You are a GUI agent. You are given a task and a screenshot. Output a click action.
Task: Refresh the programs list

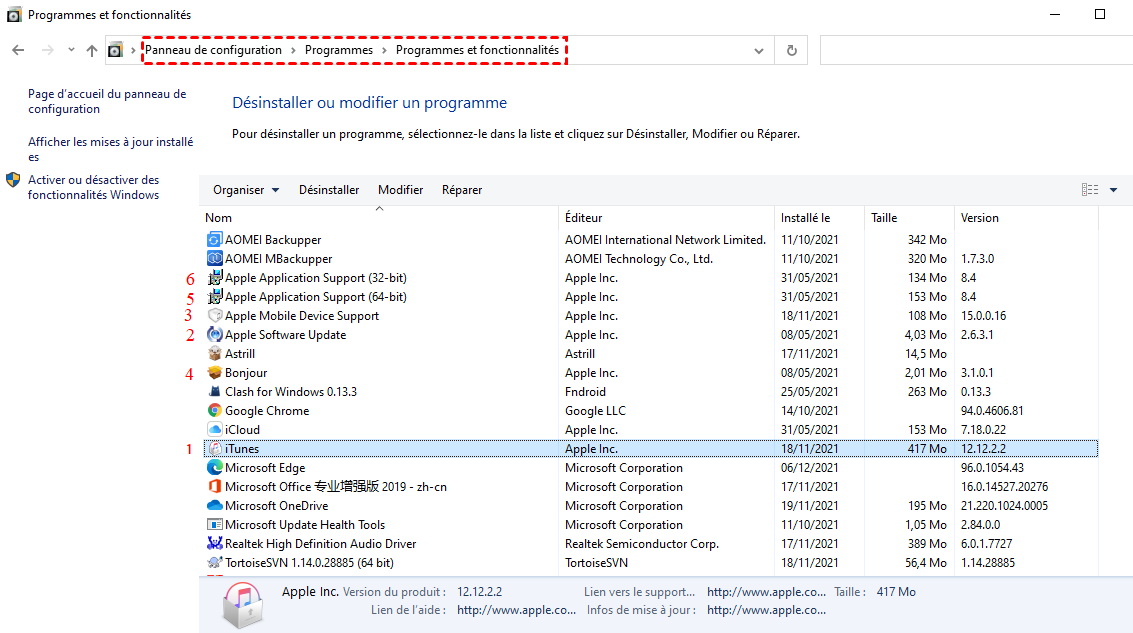click(x=791, y=50)
